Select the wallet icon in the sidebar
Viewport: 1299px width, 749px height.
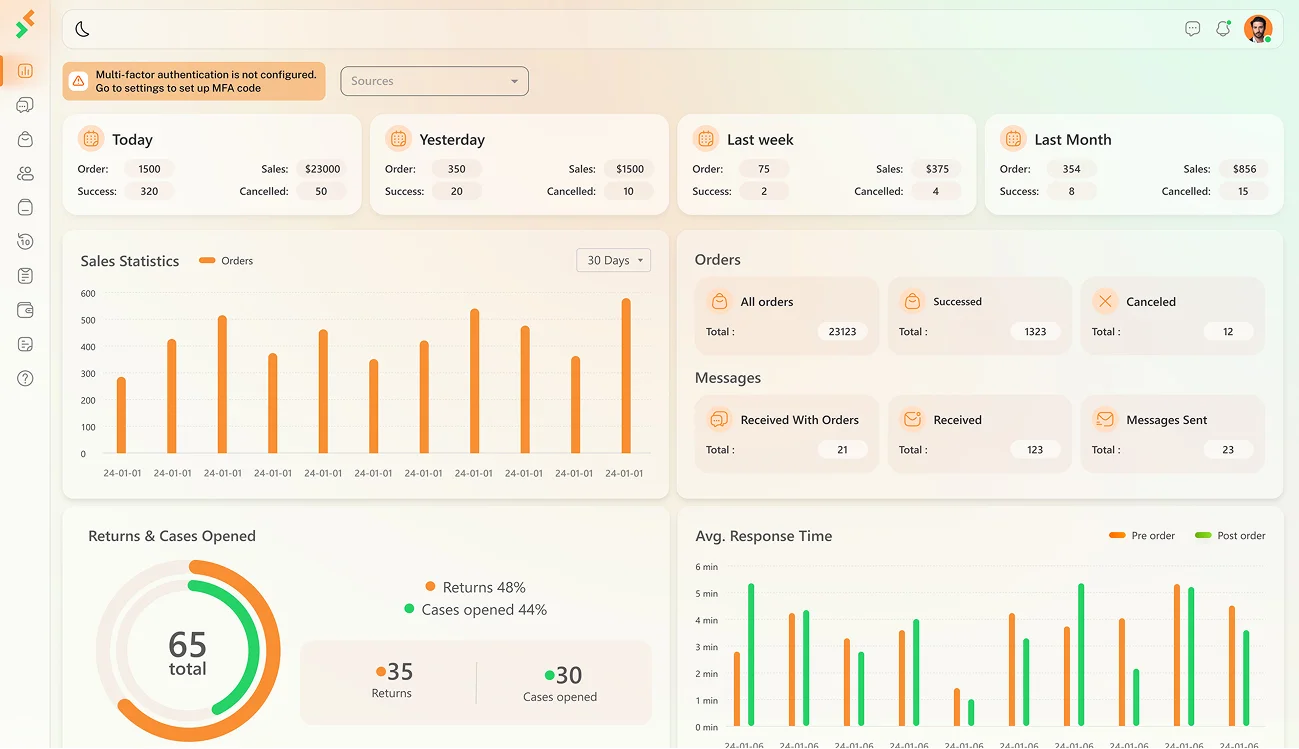(x=25, y=310)
